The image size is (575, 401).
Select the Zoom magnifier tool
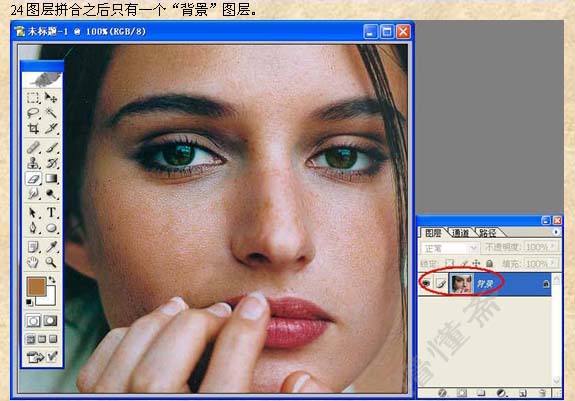[51, 262]
